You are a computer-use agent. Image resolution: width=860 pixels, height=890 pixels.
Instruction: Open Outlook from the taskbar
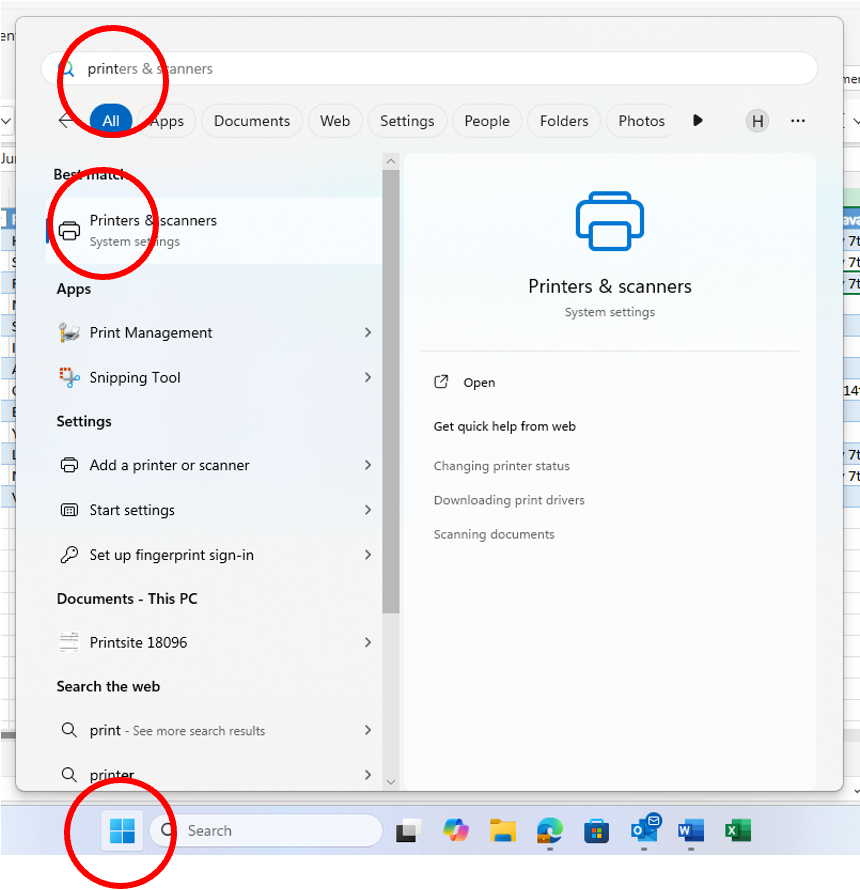(x=644, y=830)
